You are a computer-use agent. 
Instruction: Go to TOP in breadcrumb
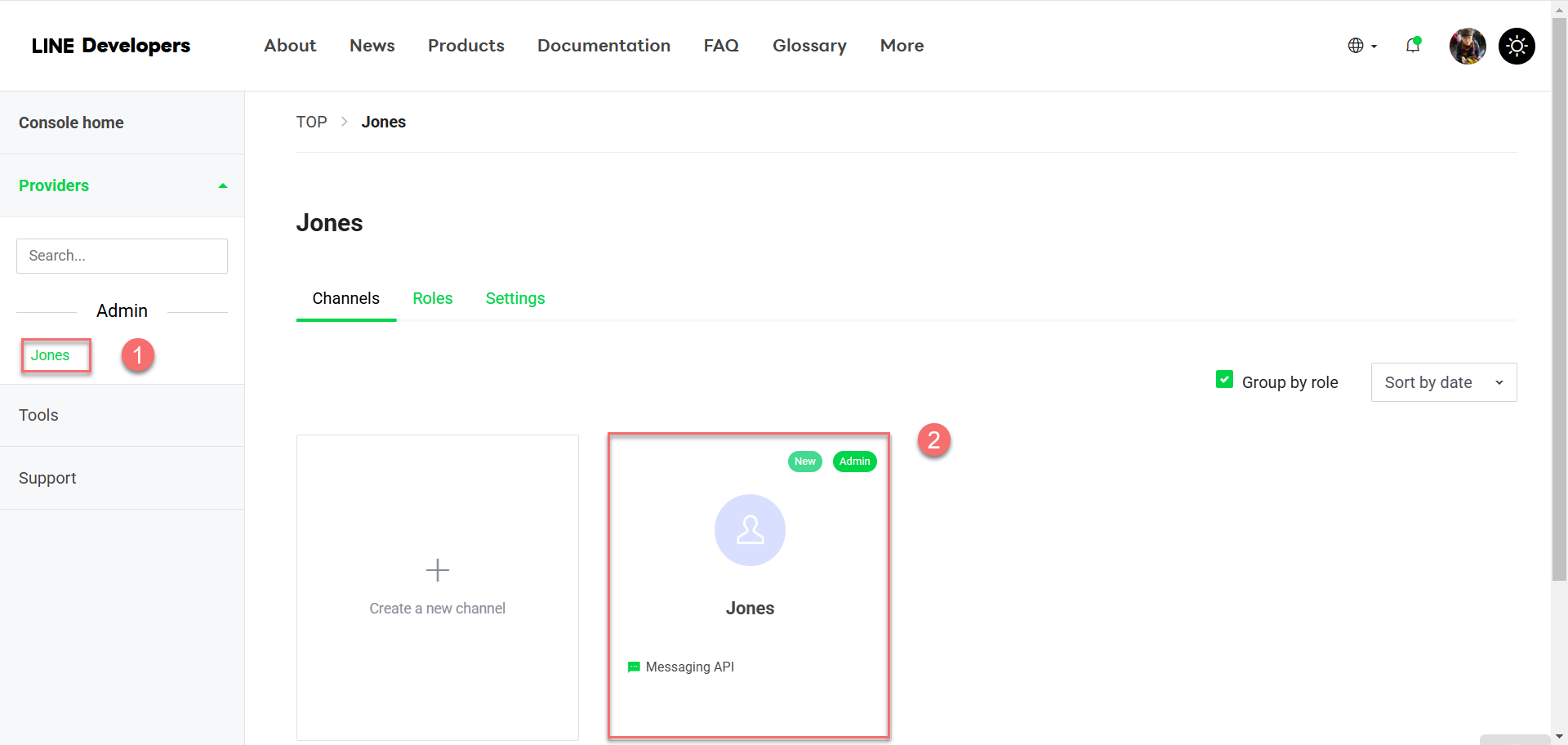[311, 122]
